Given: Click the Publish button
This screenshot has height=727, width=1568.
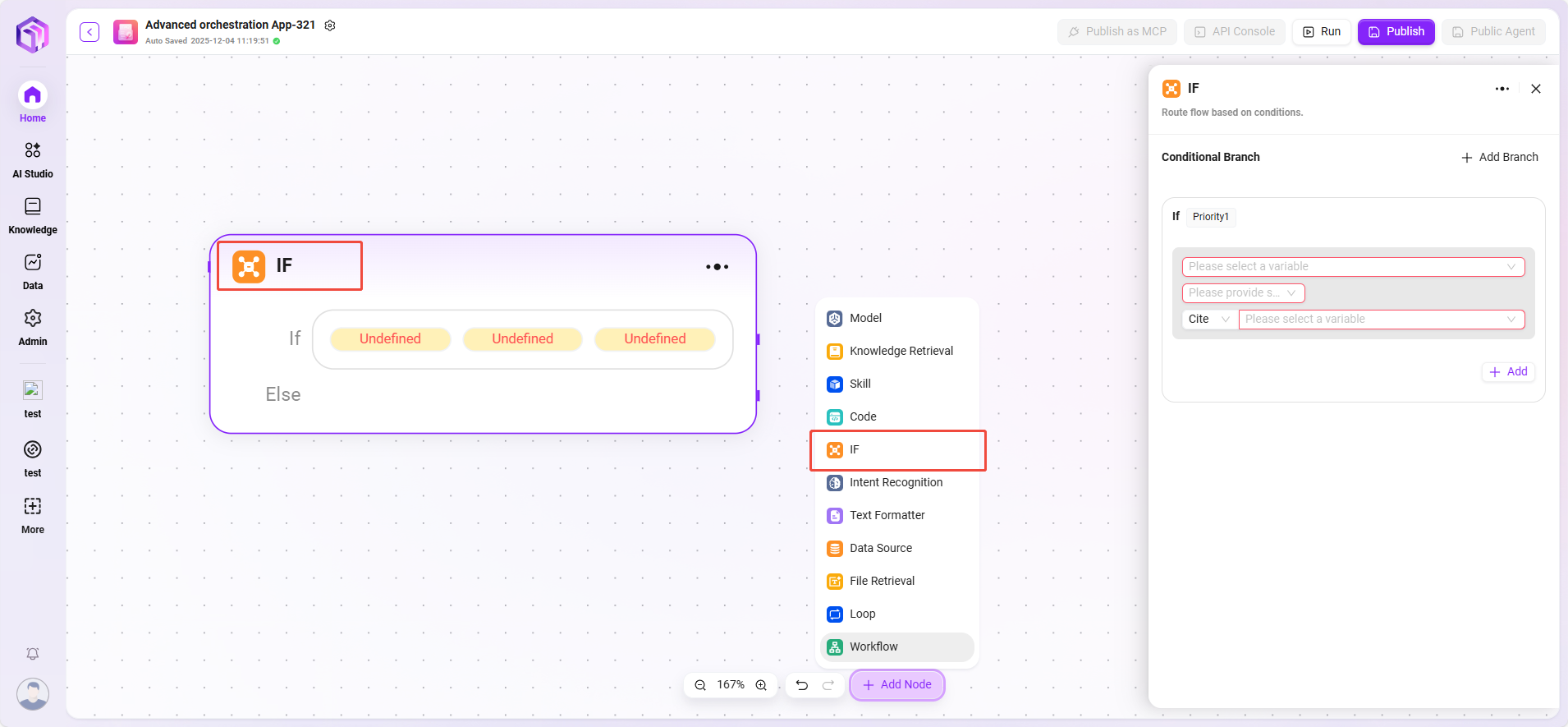Looking at the screenshot, I should click(1396, 32).
